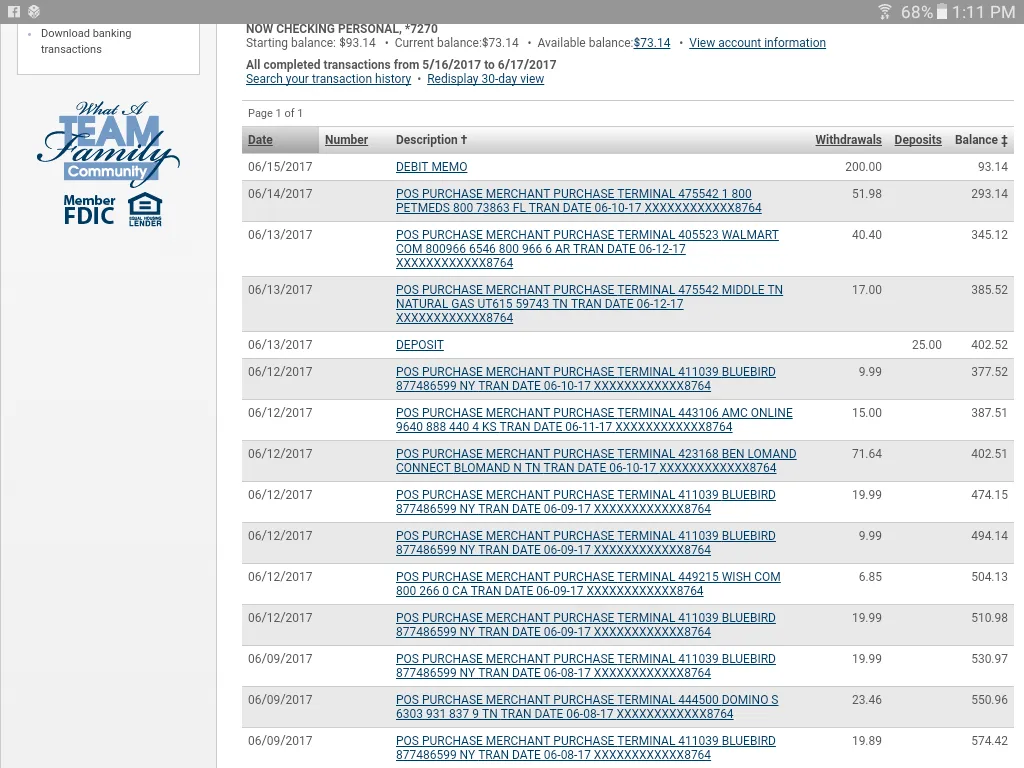Open Search your transaction history link
This screenshot has height=768, width=1024.
click(x=328, y=79)
